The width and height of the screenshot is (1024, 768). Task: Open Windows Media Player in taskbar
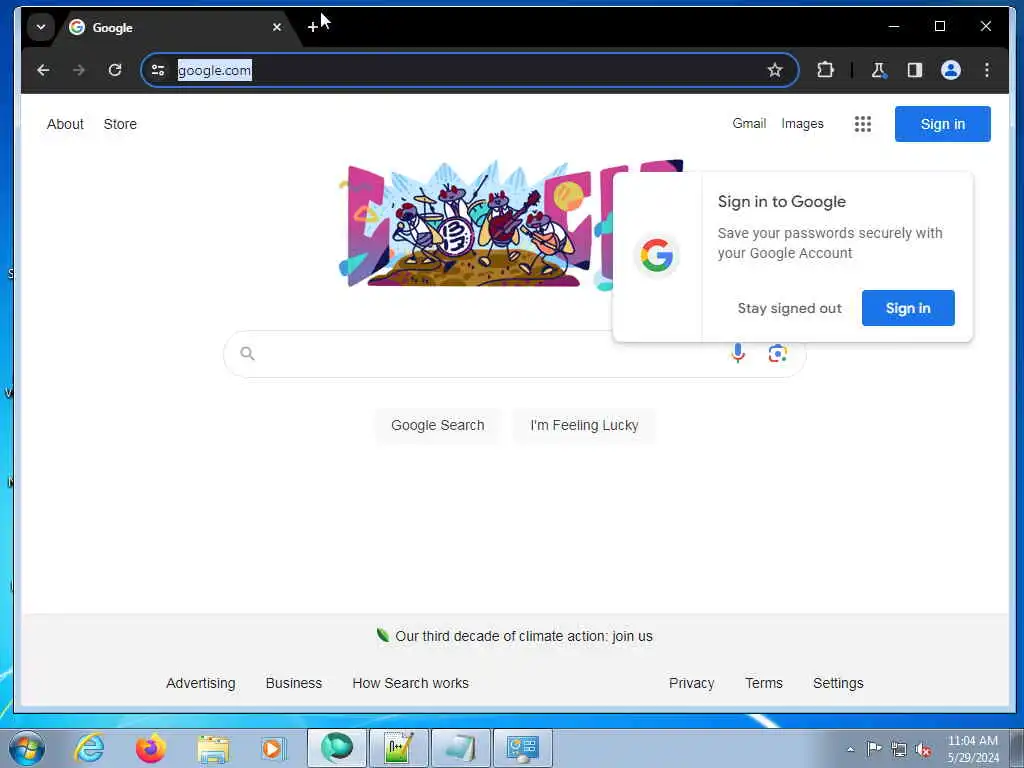point(273,748)
